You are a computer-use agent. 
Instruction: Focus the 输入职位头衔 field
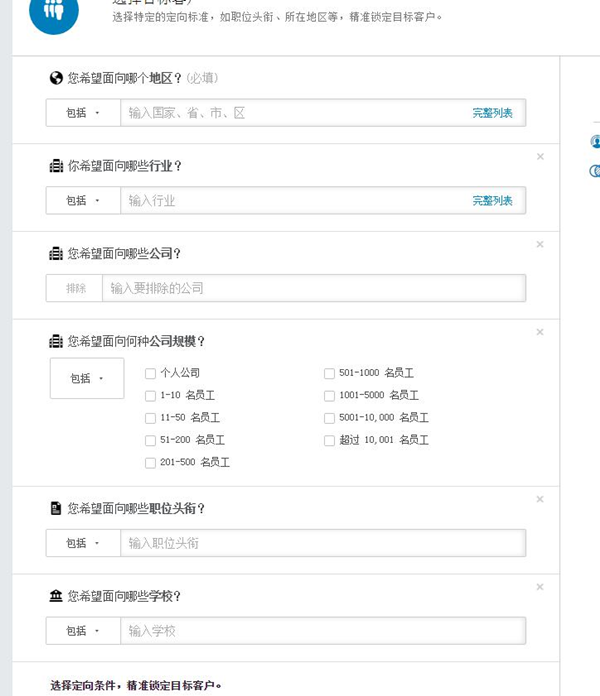(323, 543)
